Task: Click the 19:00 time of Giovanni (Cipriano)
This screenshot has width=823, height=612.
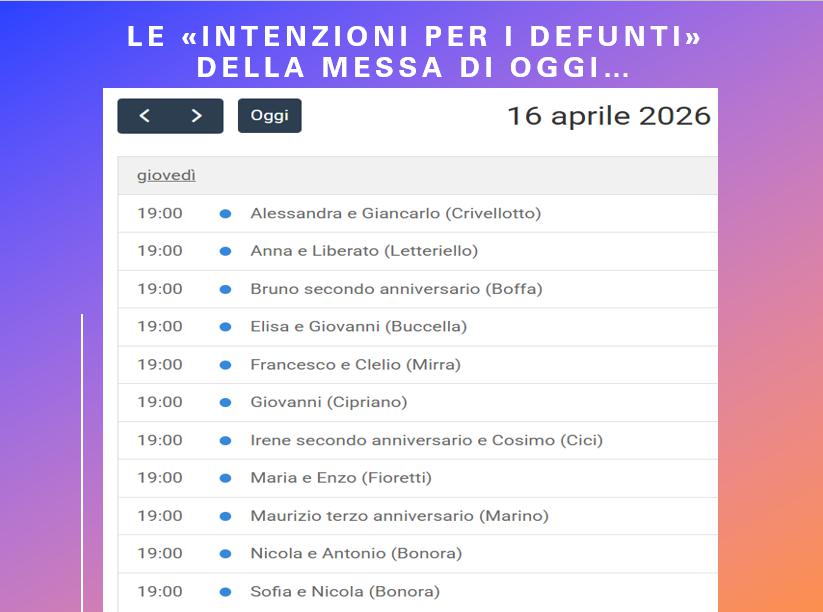Action: [x=160, y=402]
